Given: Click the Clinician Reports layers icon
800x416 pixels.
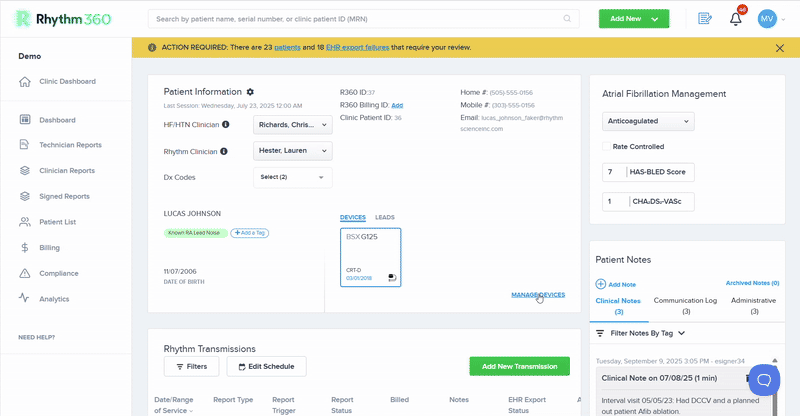Looking at the screenshot, I should [24, 170].
